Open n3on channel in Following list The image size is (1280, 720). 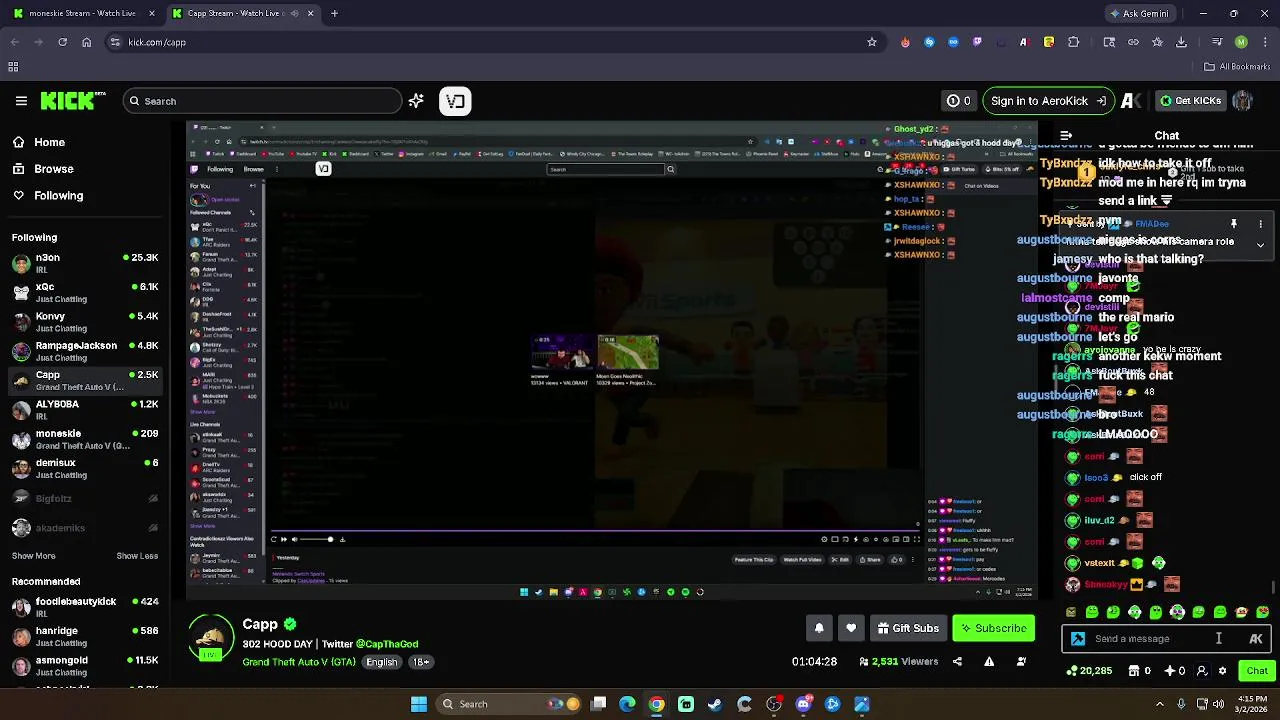pos(85,264)
